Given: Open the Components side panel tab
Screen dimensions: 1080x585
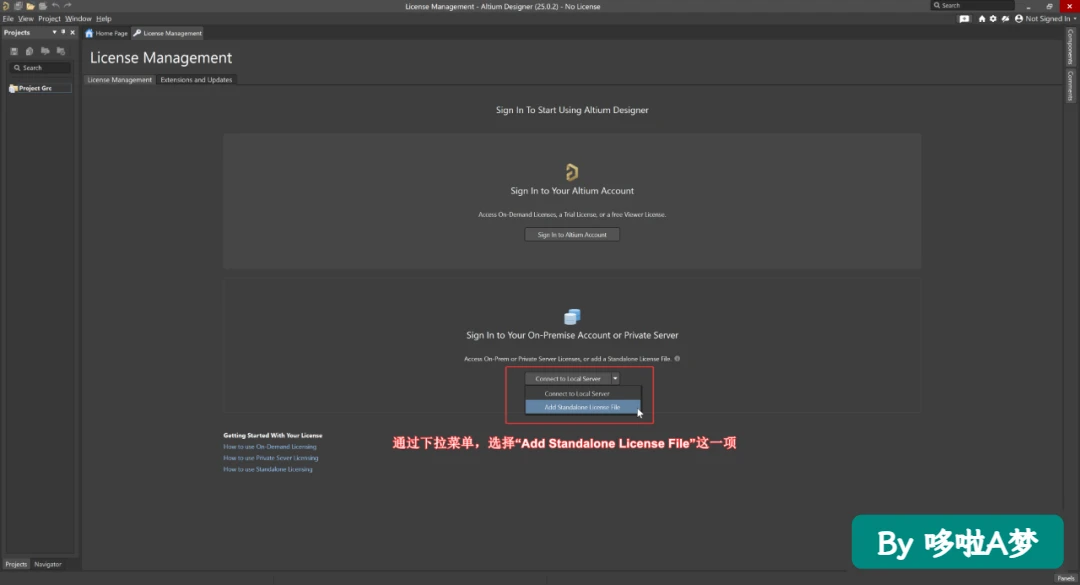Looking at the screenshot, I should point(1070,46).
